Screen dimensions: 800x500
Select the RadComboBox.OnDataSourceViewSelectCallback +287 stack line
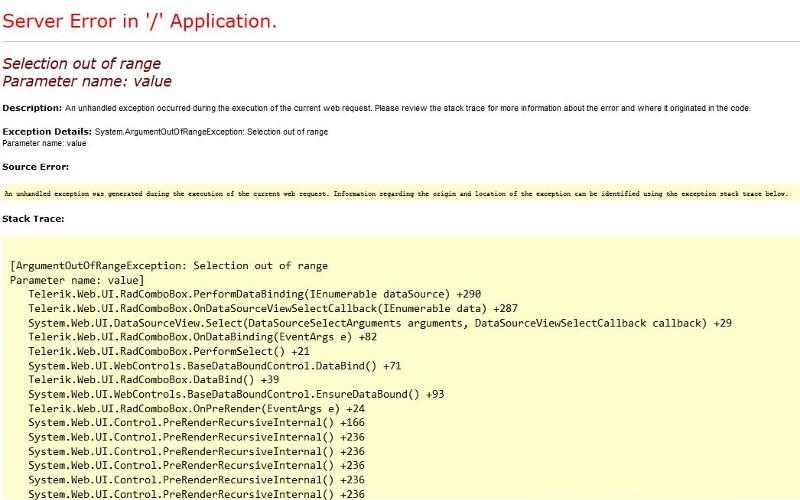(273, 309)
